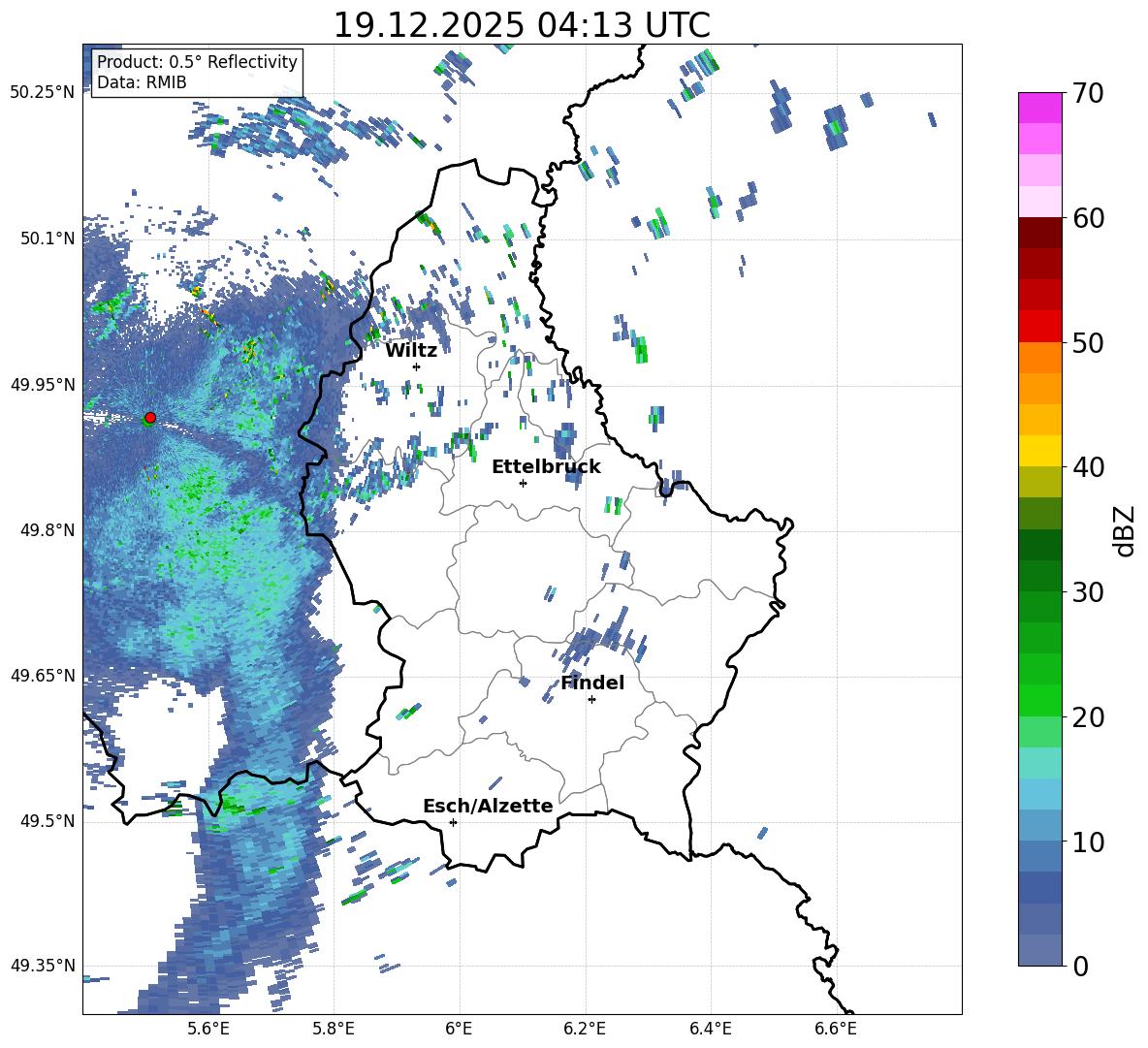Viewport: 1148px width, 1048px height.
Task: Click 'Product: 0.5° Reflectivity' text
Action: (x=197, y=62)
